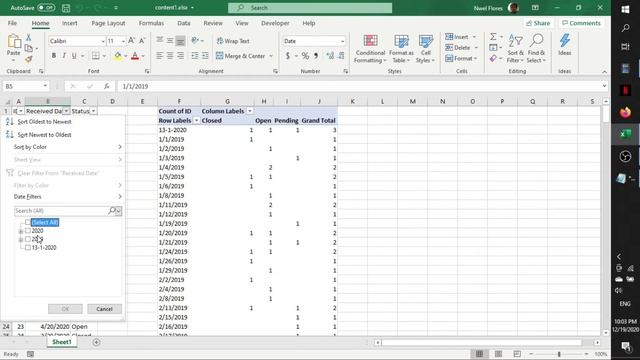Open the Borders tool
640x360 pixels.
click(x=96, y=56)
